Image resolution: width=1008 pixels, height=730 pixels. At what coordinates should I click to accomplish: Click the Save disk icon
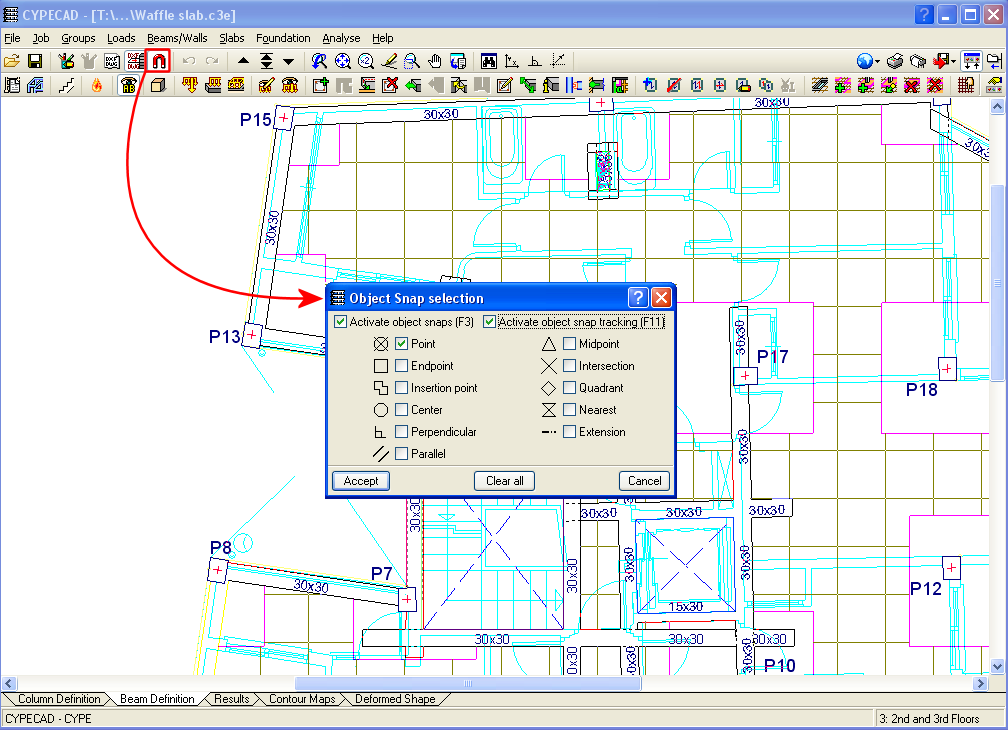[x=35, y=61]
